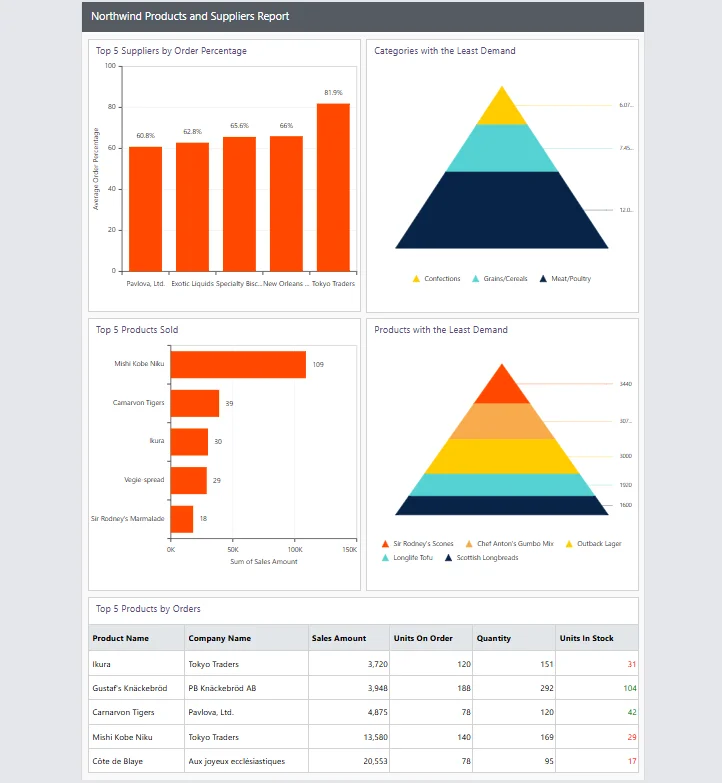Click the Confections yellow legend triangle
722x783 pixels.
(416, 279)
